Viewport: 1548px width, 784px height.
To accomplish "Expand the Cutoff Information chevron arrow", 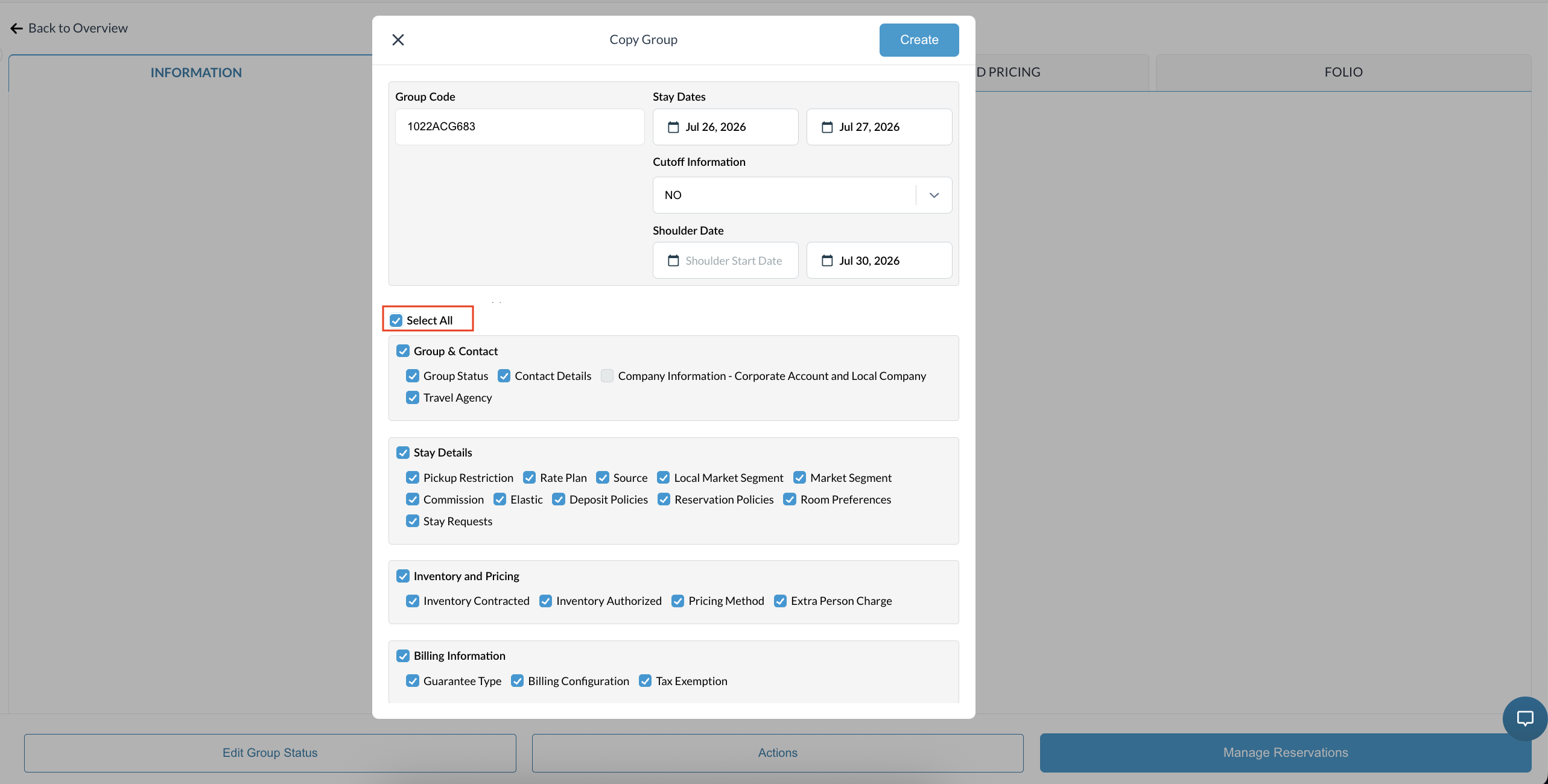I will 934,195.
